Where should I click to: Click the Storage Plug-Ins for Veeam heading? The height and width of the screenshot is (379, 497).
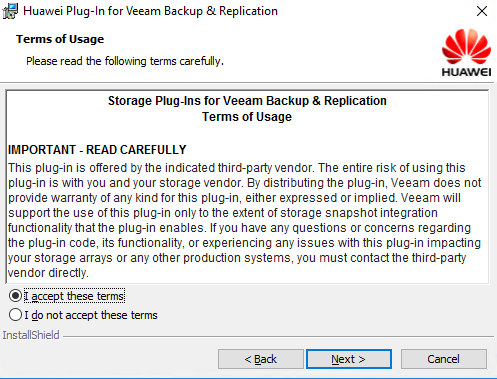pyautogui.click(x=247, y=101)
